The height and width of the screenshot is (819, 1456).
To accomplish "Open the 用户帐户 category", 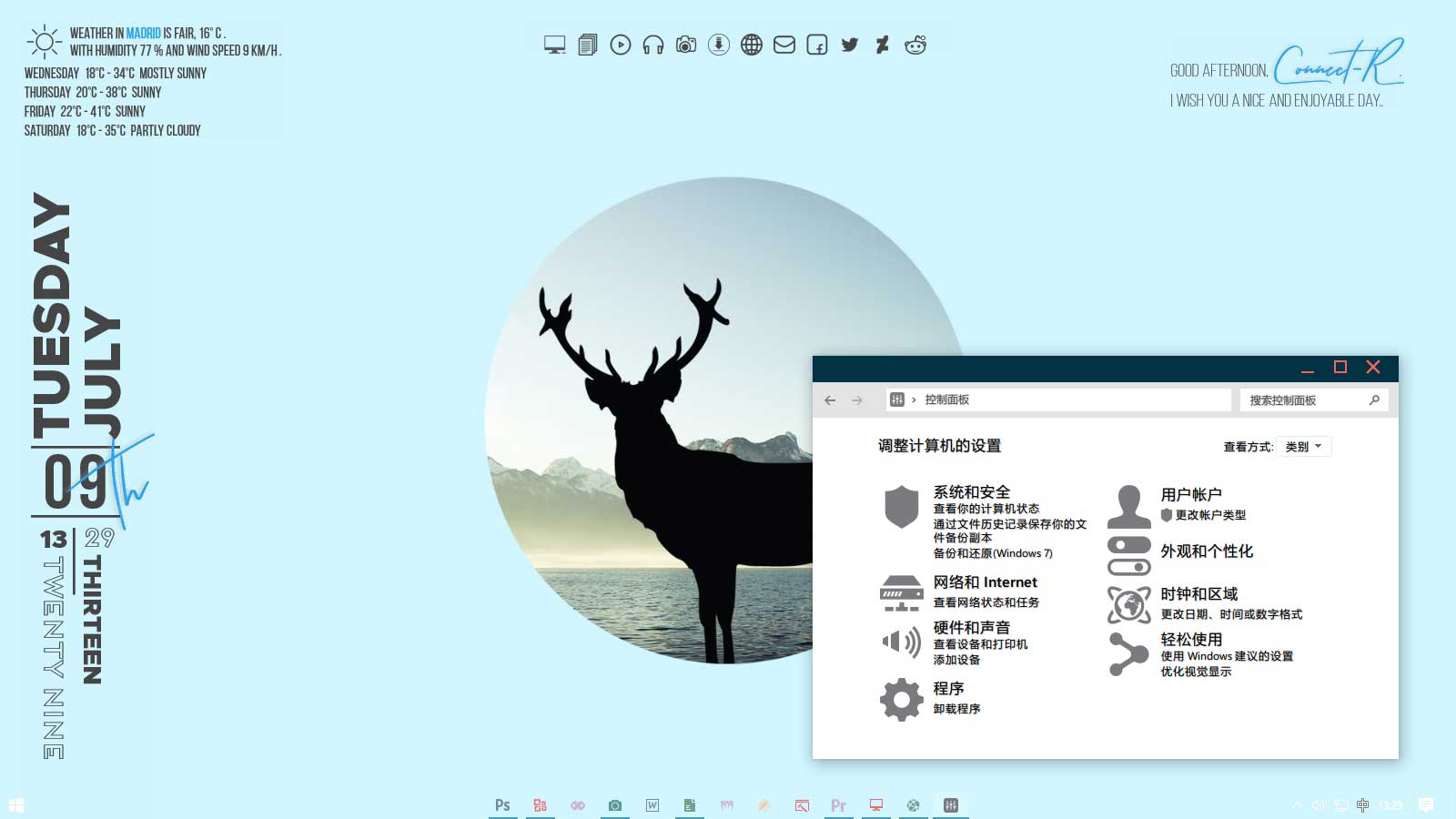I will 1190,495.
